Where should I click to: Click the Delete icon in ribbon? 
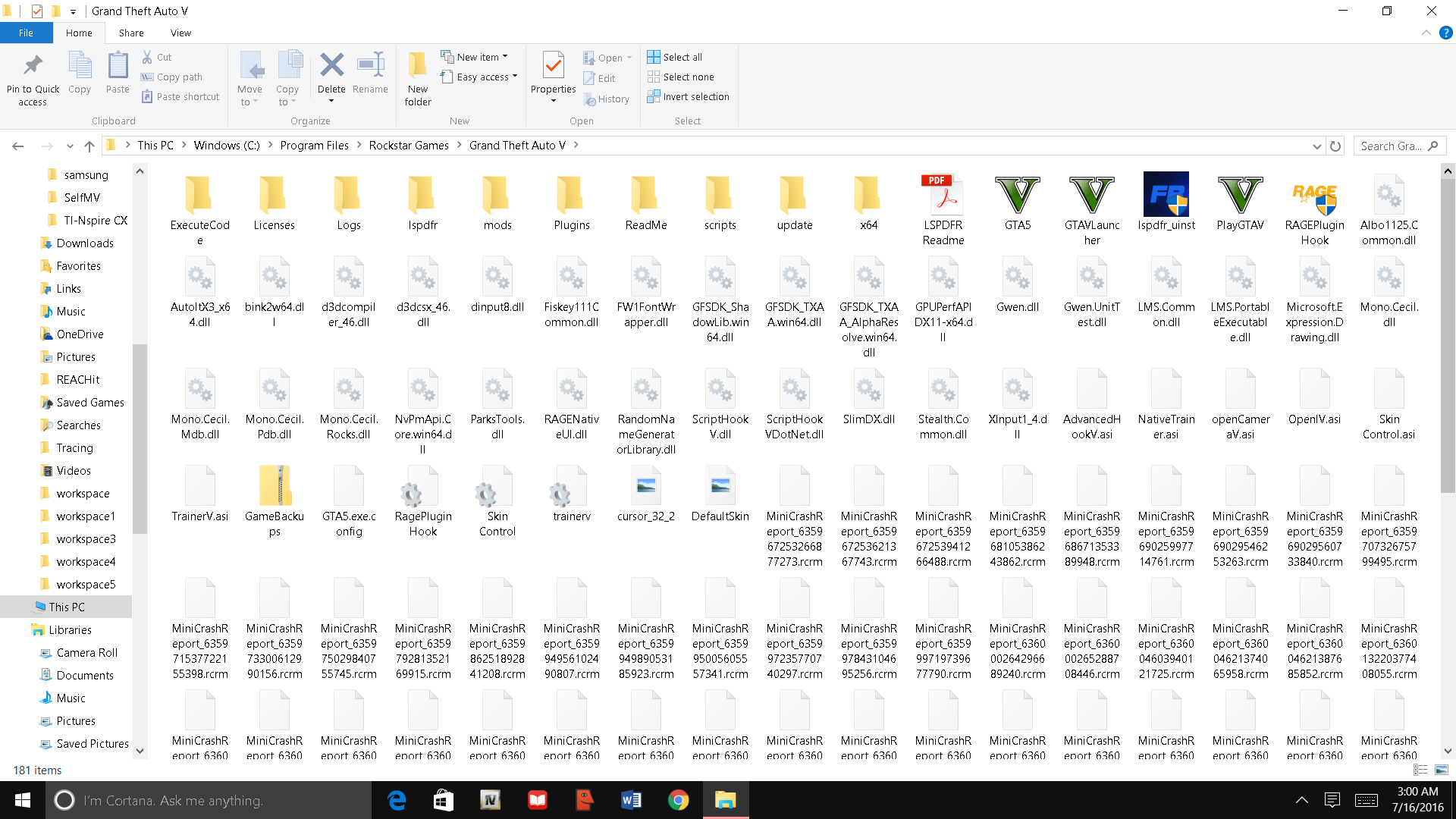[331, 67]
